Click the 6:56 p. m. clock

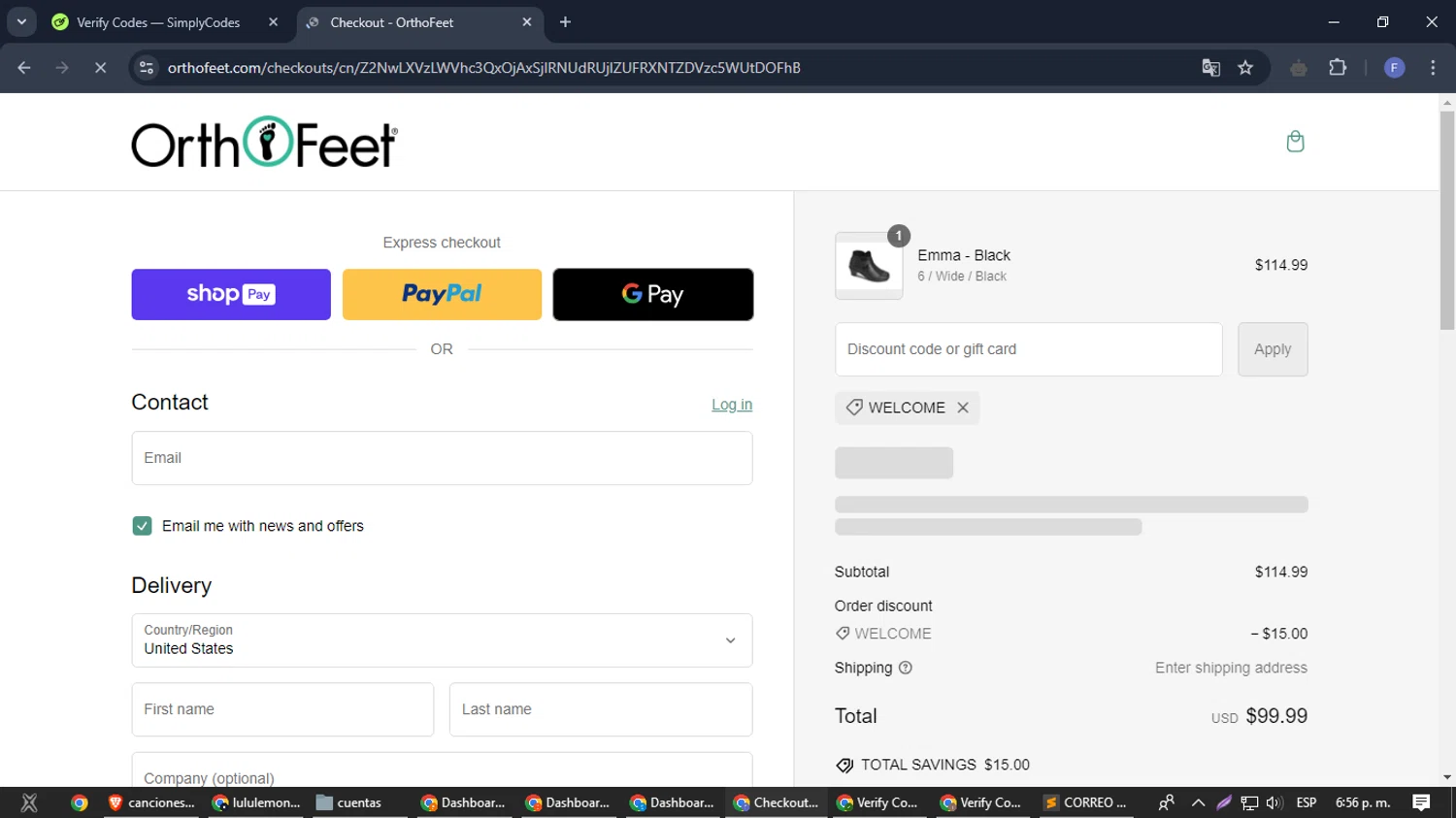click(1363, 802)
